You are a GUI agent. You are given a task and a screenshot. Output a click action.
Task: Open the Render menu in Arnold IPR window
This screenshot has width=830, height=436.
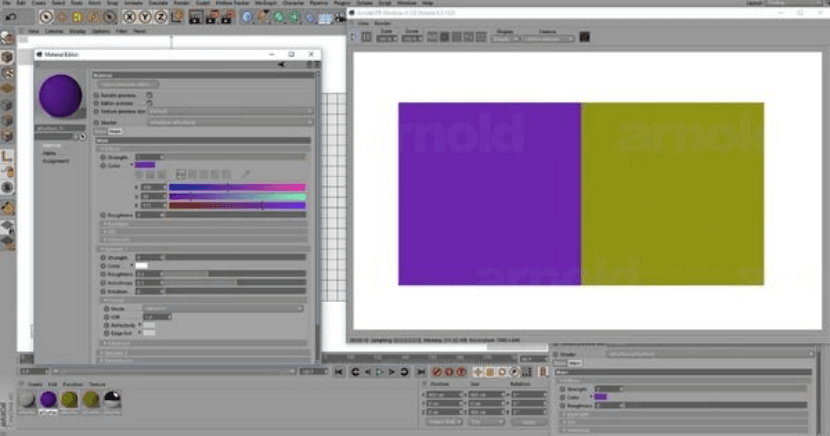[383, 23]
